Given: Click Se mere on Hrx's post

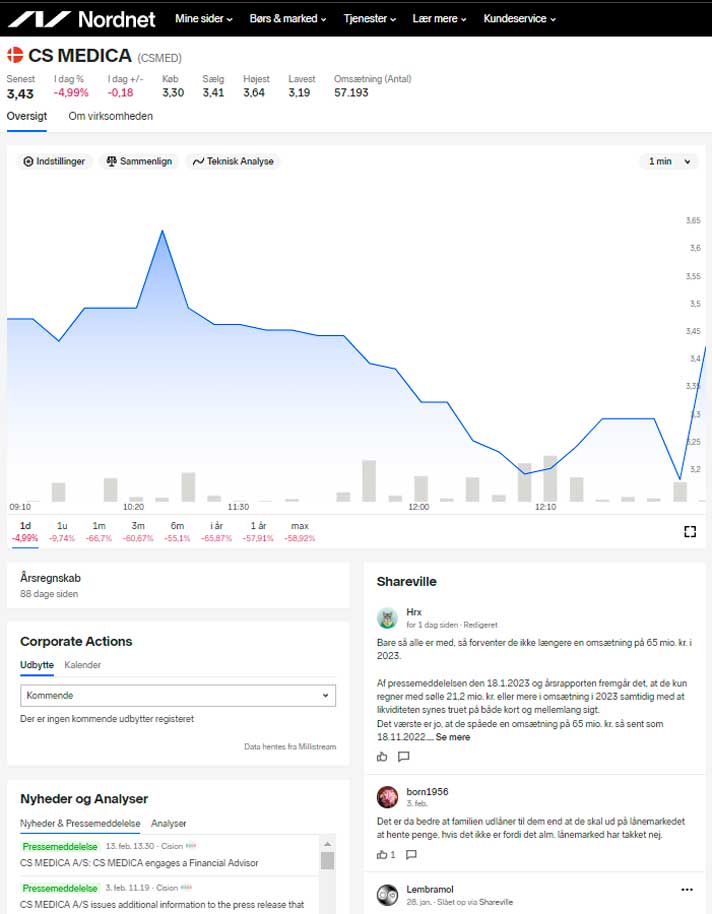Looking at the screenshot, I should (x=453, y=737).
